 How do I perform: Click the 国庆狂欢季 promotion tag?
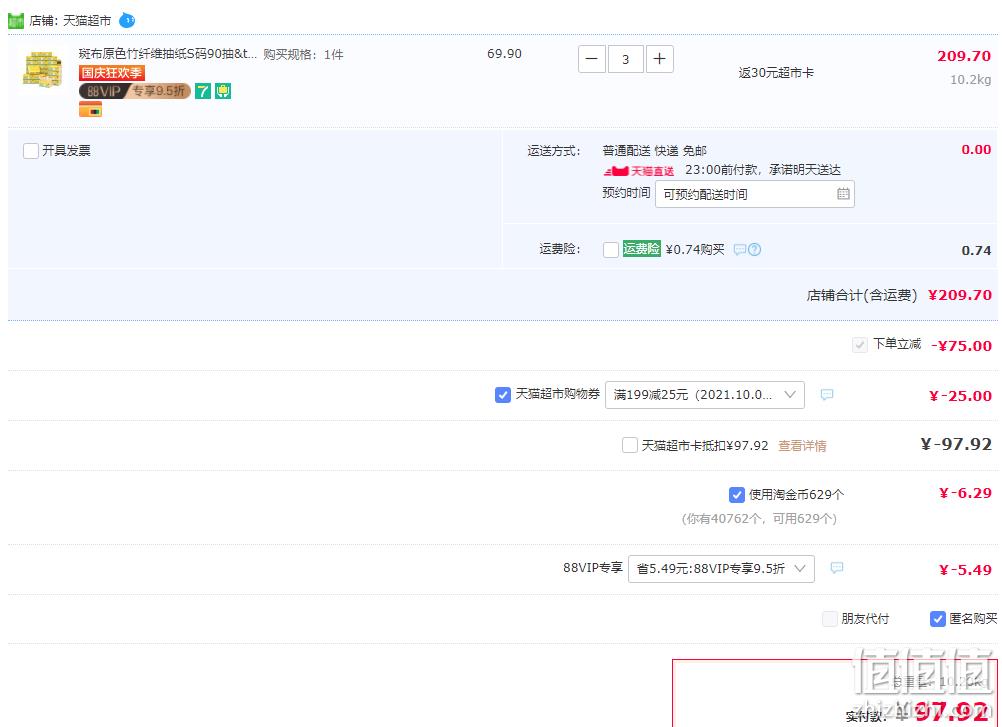(112, 73)
